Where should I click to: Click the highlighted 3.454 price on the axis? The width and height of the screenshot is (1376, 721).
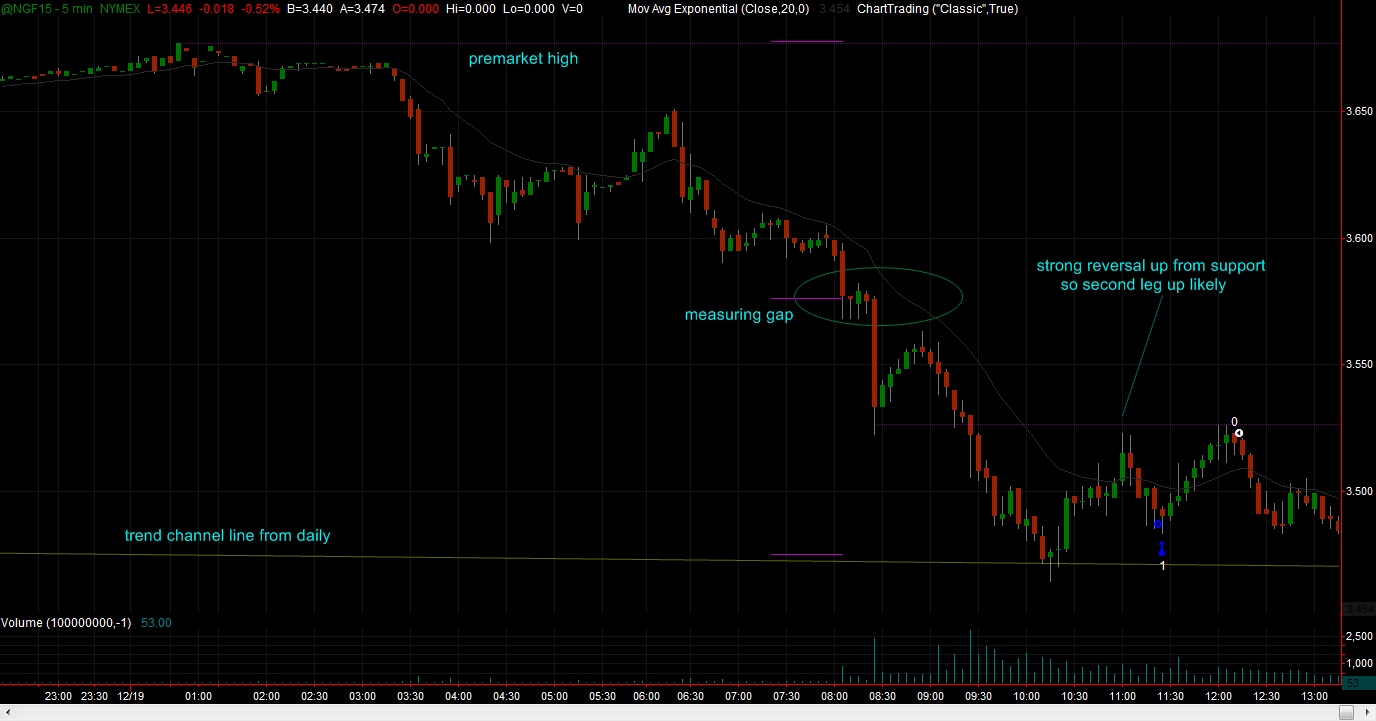tap(1358, 609)
